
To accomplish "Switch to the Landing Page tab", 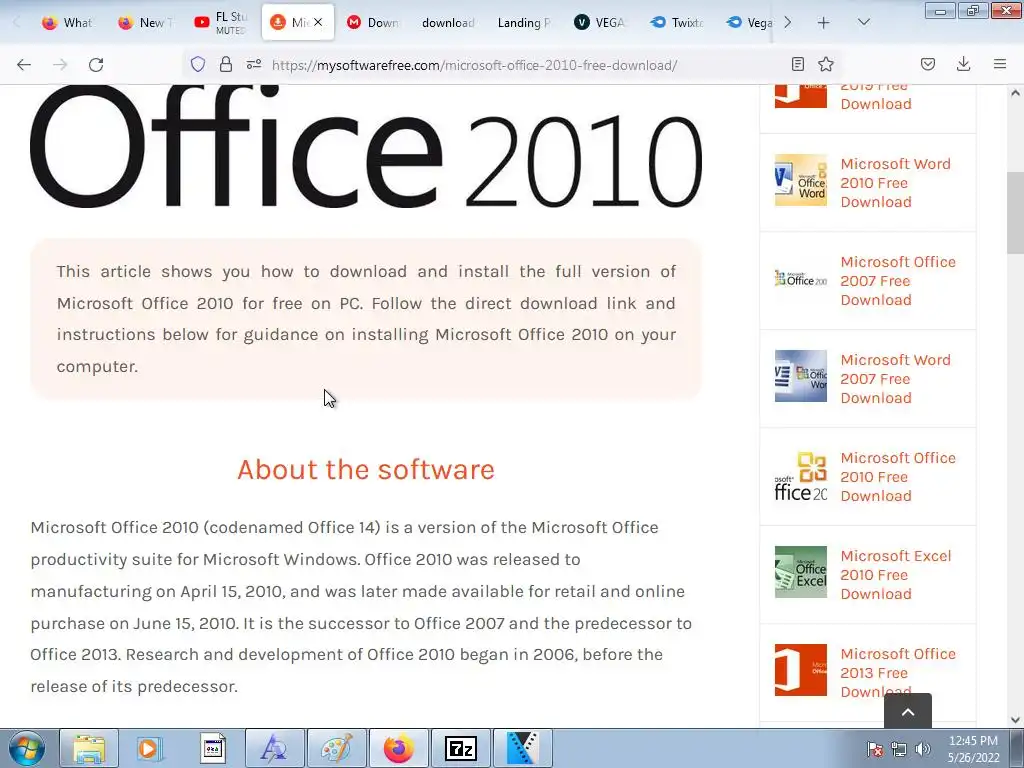I will coord(525,22).
